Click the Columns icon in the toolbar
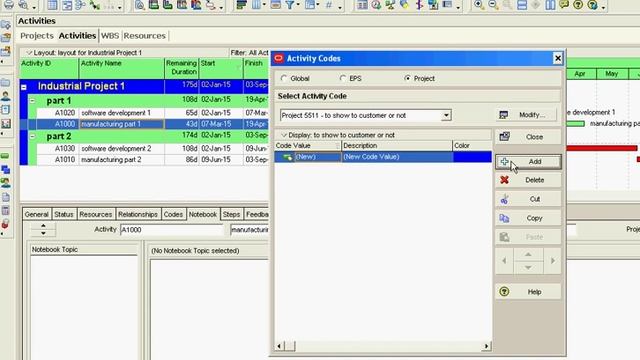 tap(256, 5)
